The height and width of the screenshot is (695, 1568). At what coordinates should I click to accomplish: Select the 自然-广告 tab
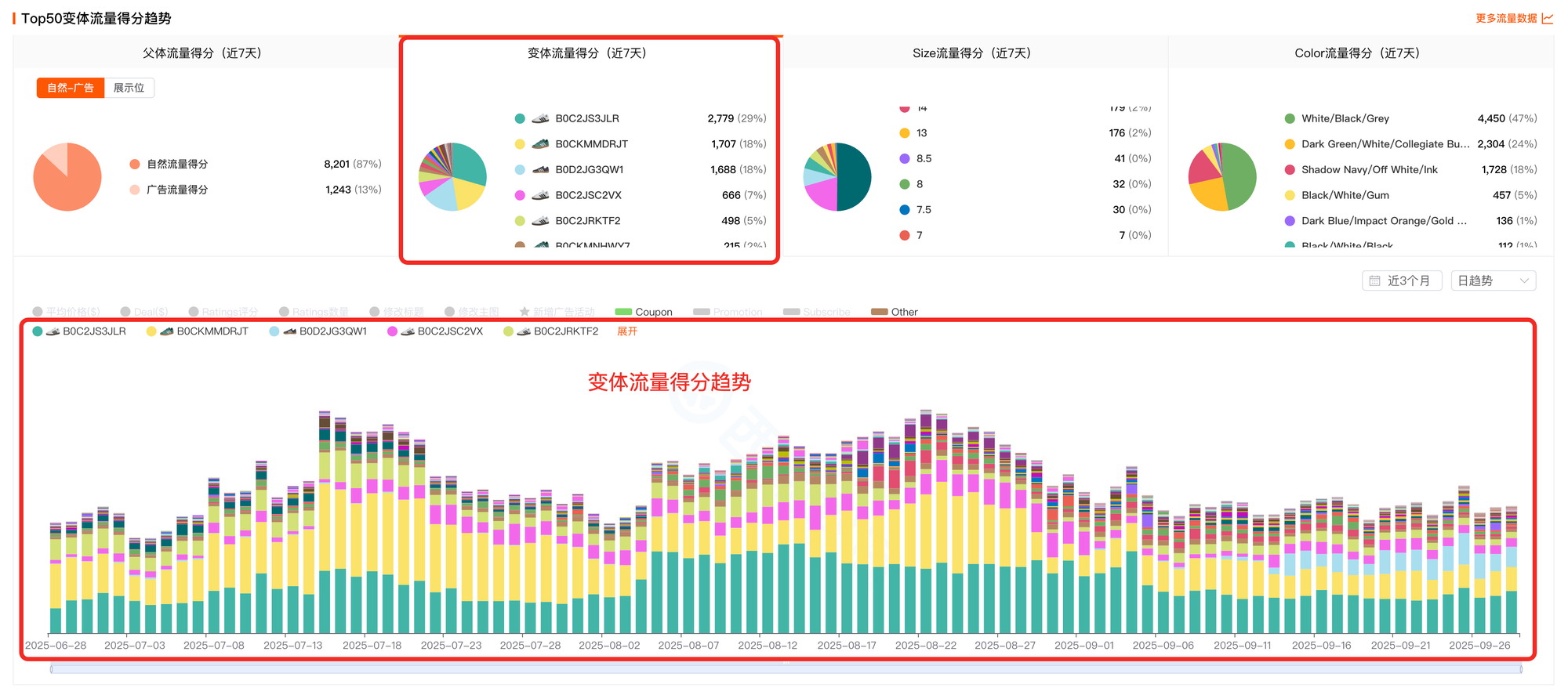70,88
